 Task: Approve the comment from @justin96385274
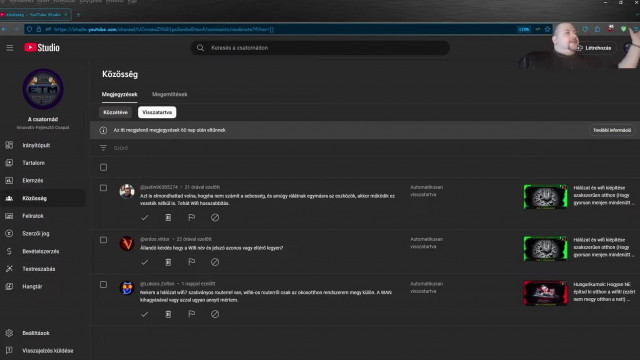click(x=144, y=218)
